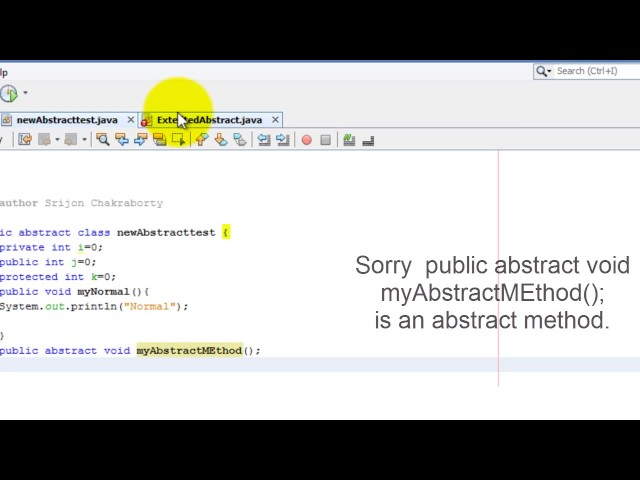Click the highlighted myAbstractMEthod identifier in code
The height and width of the screenshot is (480, 640).
[189, 351]
